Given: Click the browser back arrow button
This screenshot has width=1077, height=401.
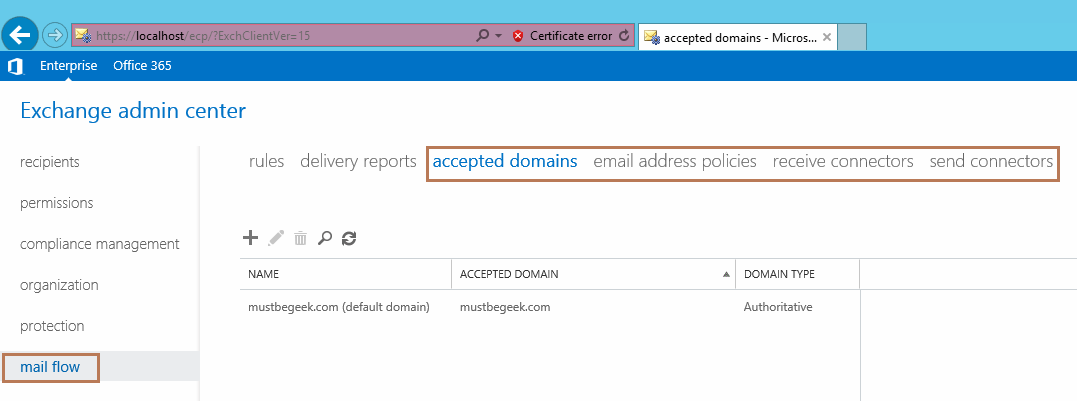Looking at the screenshot, I should pos(20,35).
